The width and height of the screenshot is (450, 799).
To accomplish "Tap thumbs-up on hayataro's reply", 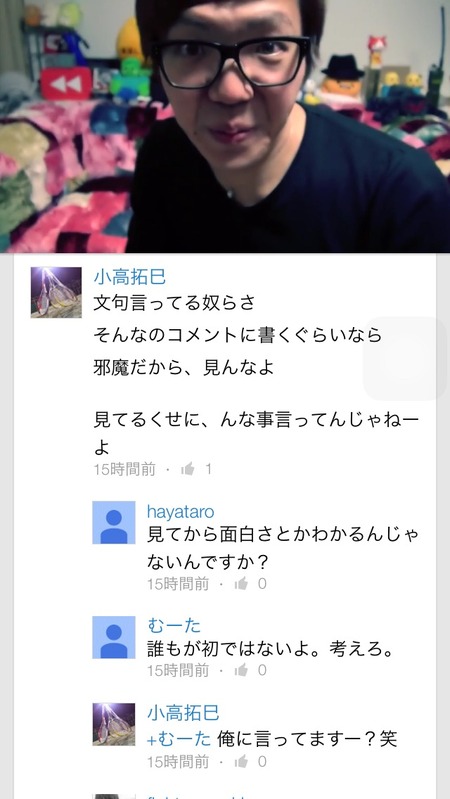I will tap(242, 583).
